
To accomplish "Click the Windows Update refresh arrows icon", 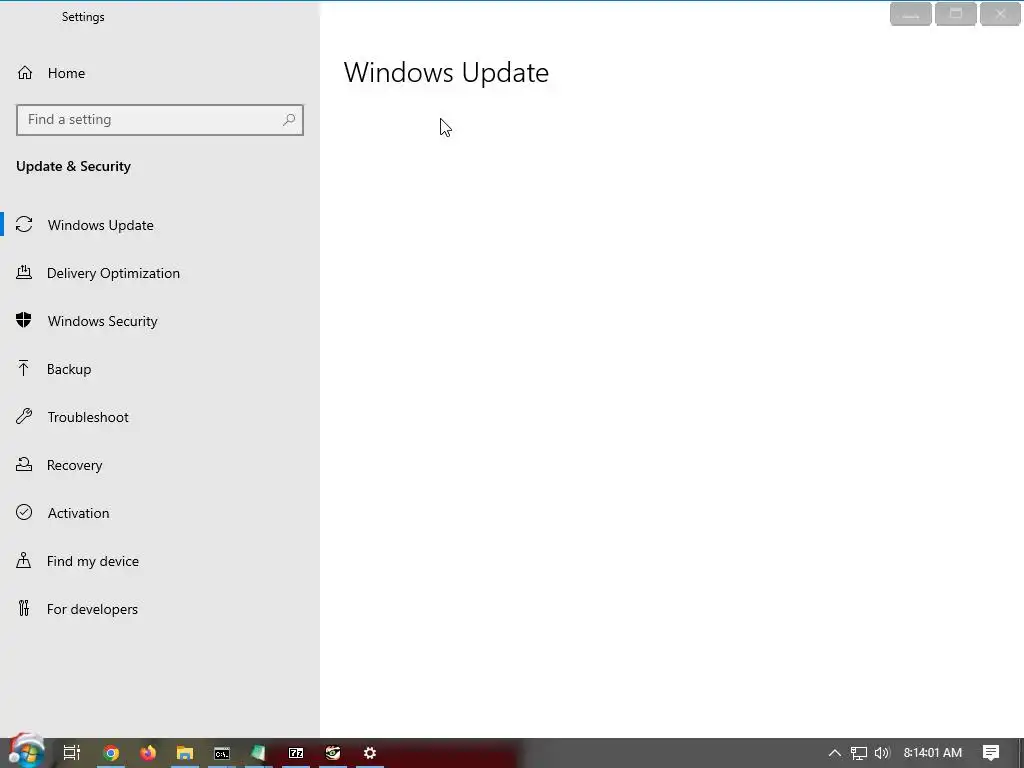I will 24,225.
